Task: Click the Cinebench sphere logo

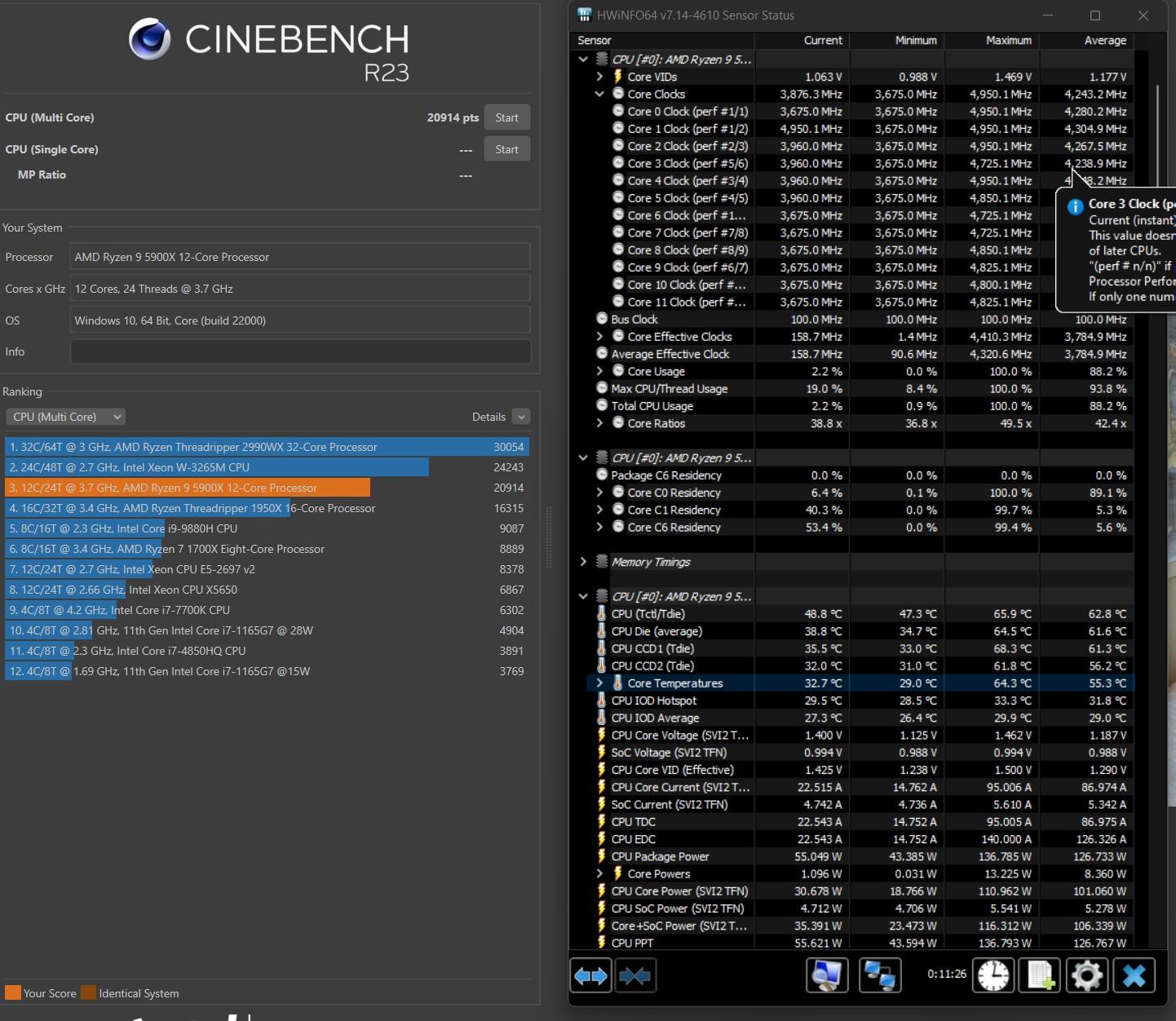Action: 150,39
